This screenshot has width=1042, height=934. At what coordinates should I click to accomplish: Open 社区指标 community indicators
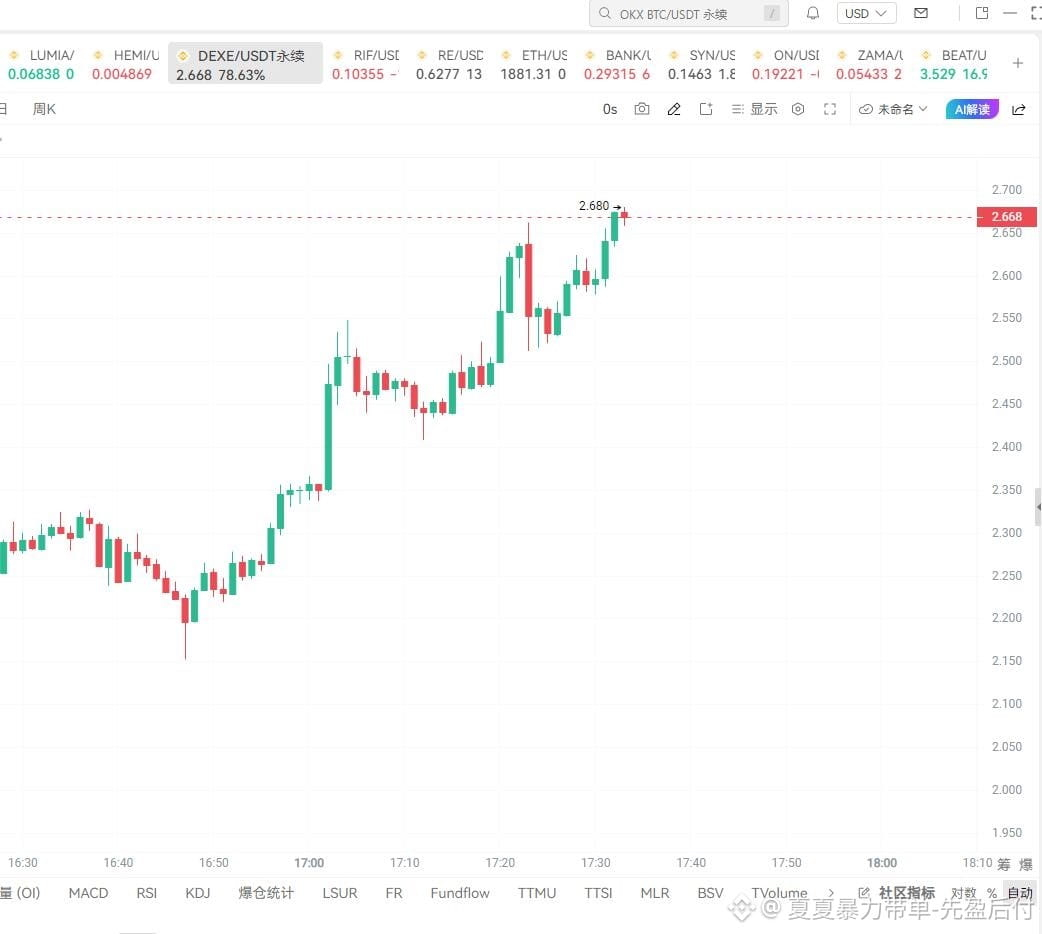click(906, 893)
